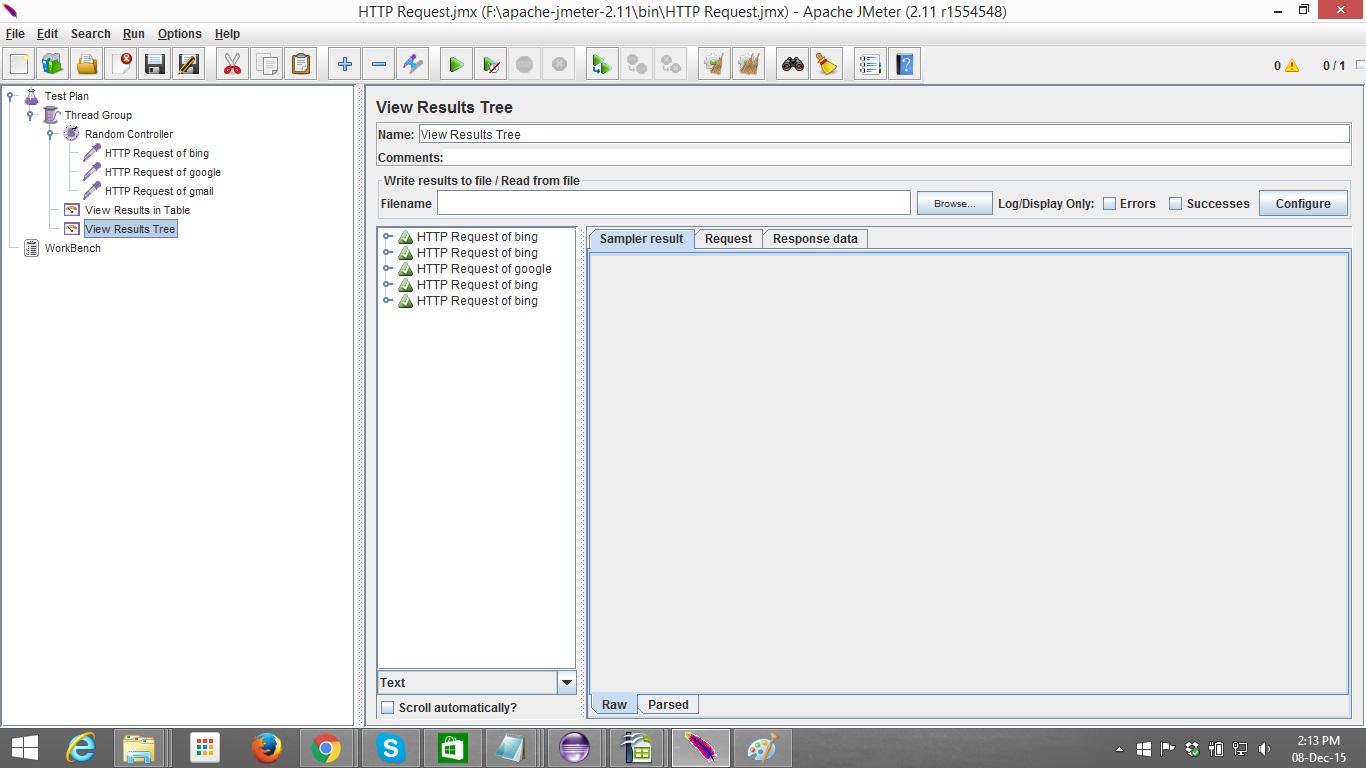Click the Copy toolbar icon
Viewport: 1366px width, 768px height.
(267, 65)
